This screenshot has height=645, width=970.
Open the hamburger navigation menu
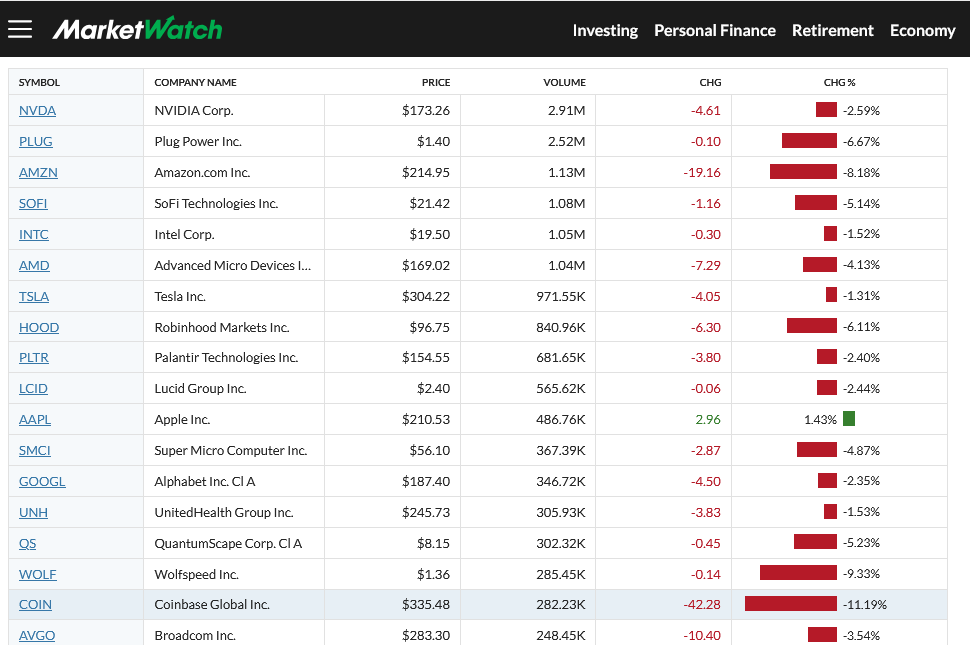[x=20, y=29]
